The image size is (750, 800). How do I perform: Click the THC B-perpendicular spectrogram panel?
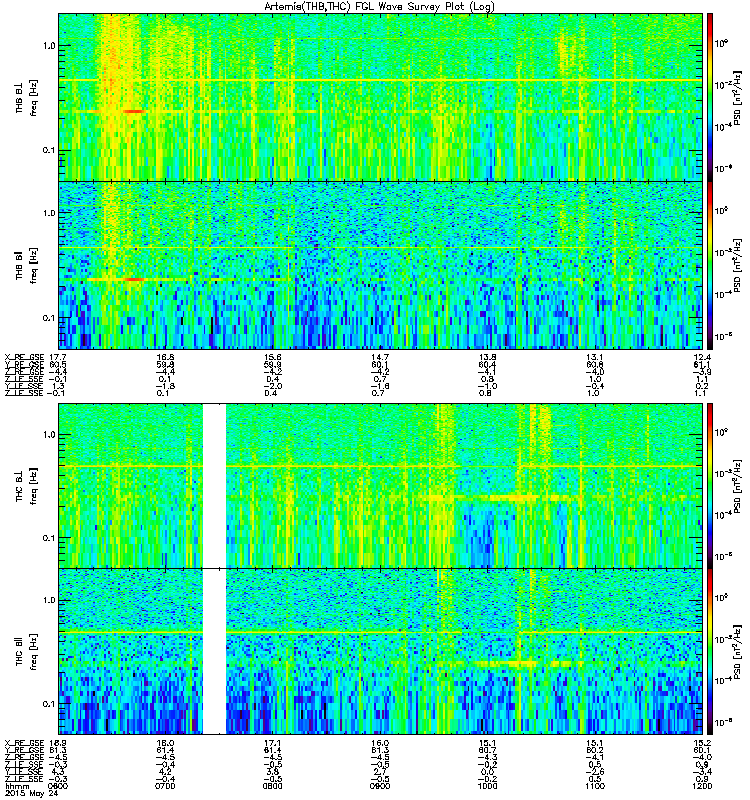(381, 486)
